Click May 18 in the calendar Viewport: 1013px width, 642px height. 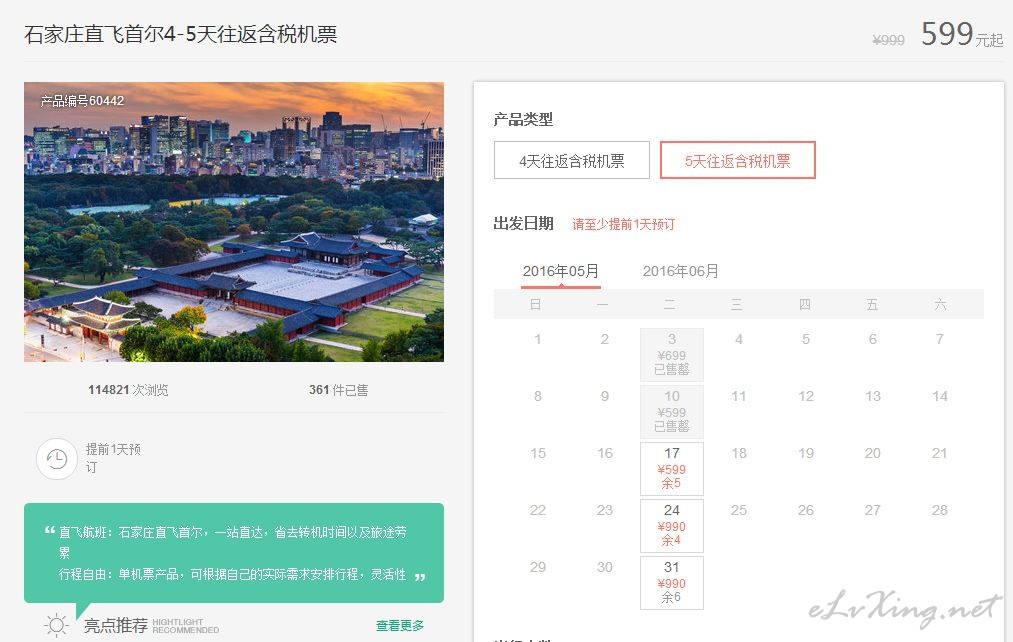click(739, 453)
